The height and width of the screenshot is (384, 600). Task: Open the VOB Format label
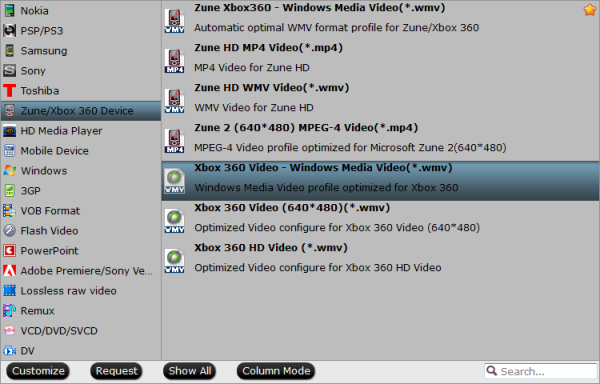tap(50, 211)
